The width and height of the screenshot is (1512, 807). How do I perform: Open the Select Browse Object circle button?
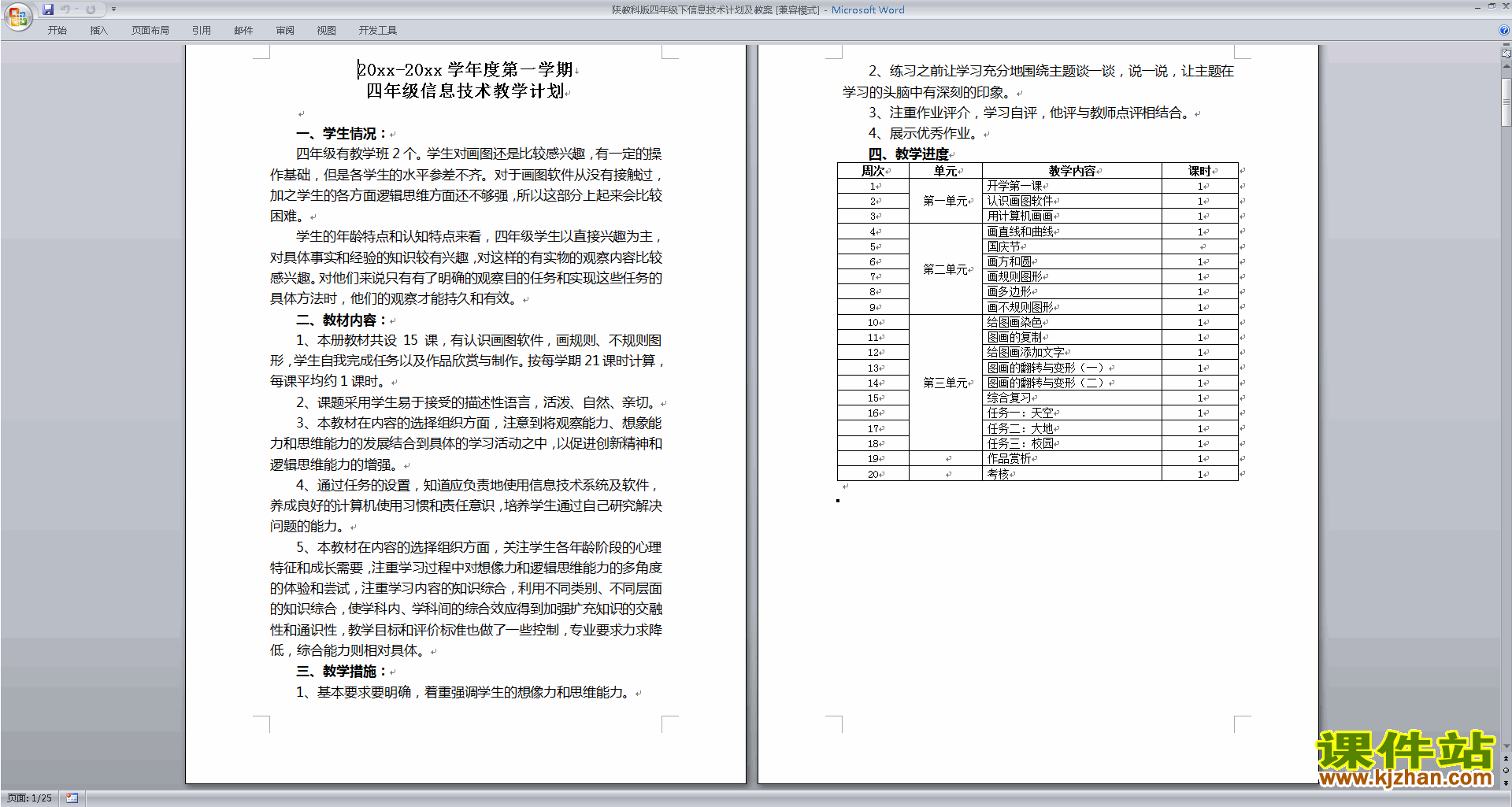coord(1506,771)
